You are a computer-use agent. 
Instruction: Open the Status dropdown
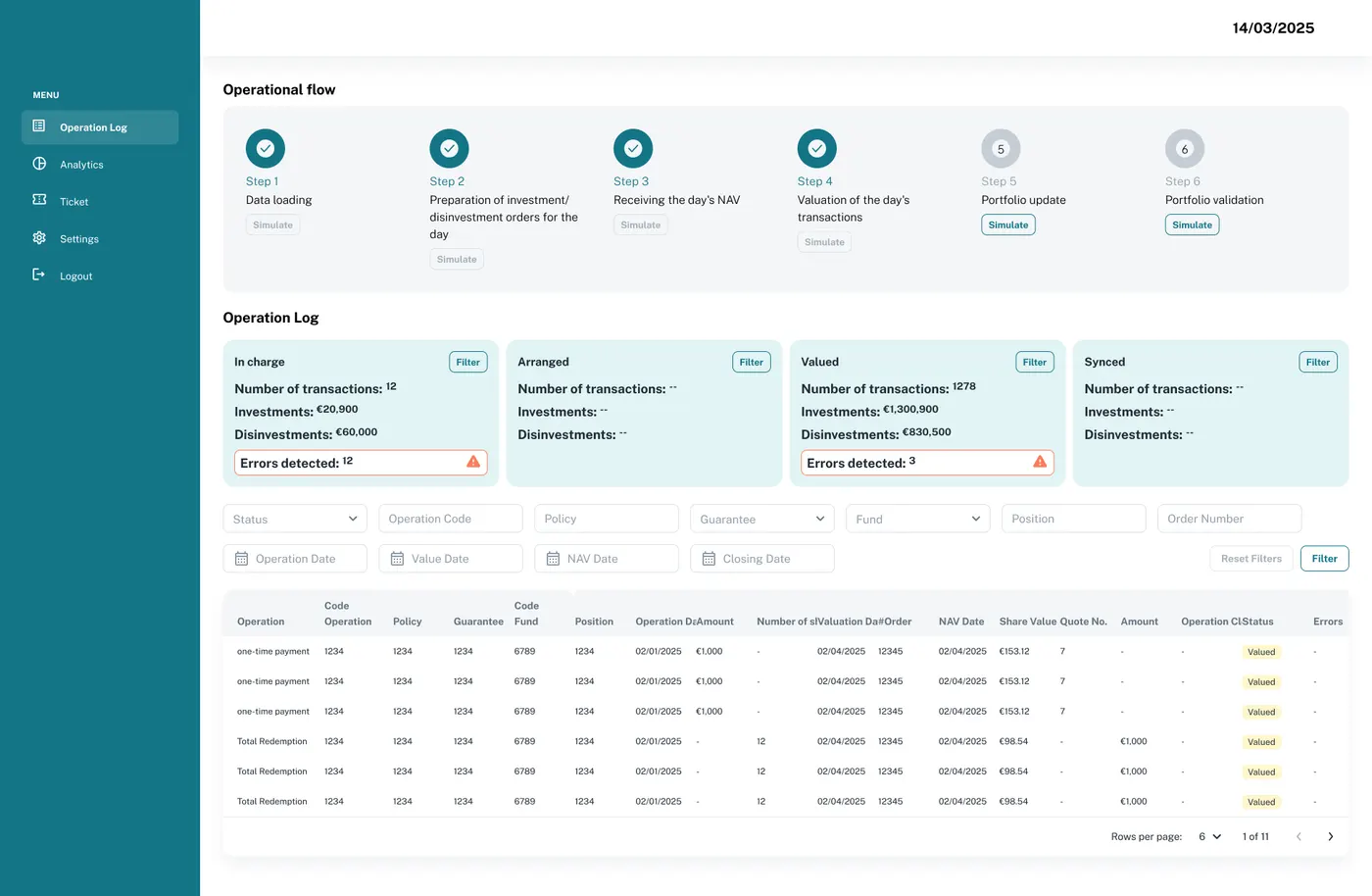click(295, 519)
